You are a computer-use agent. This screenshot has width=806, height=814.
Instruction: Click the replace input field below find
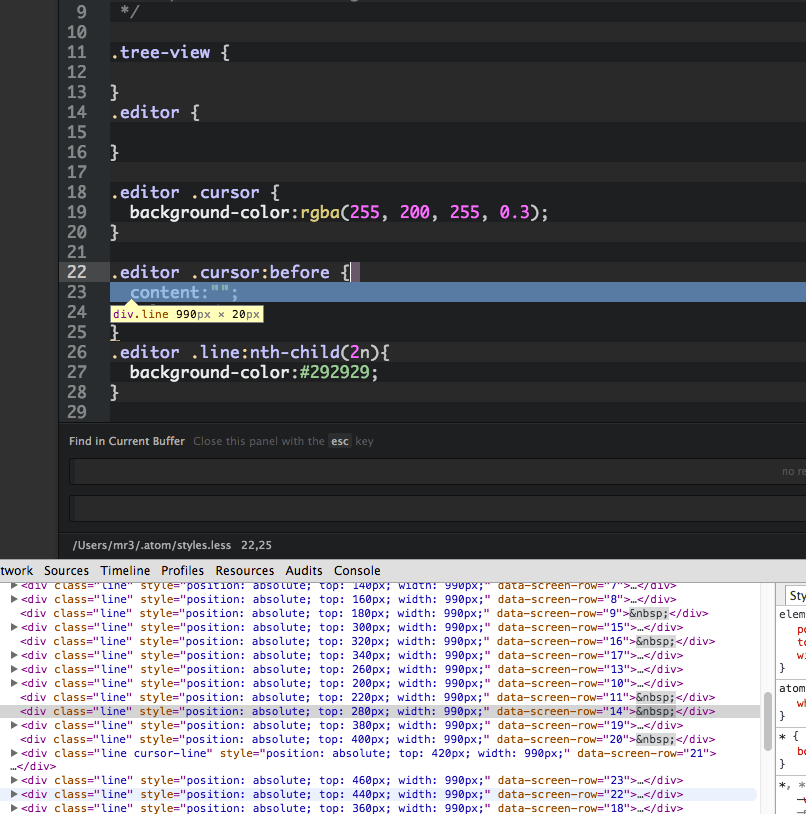[430, 508]
